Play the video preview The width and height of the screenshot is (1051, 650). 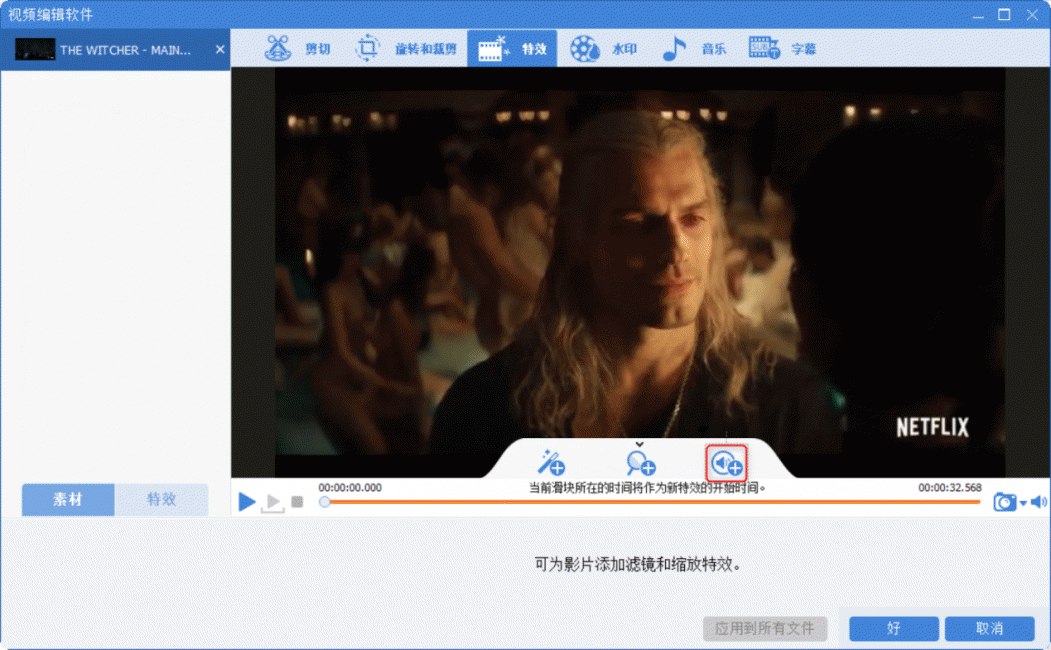[x=247, y=502]
